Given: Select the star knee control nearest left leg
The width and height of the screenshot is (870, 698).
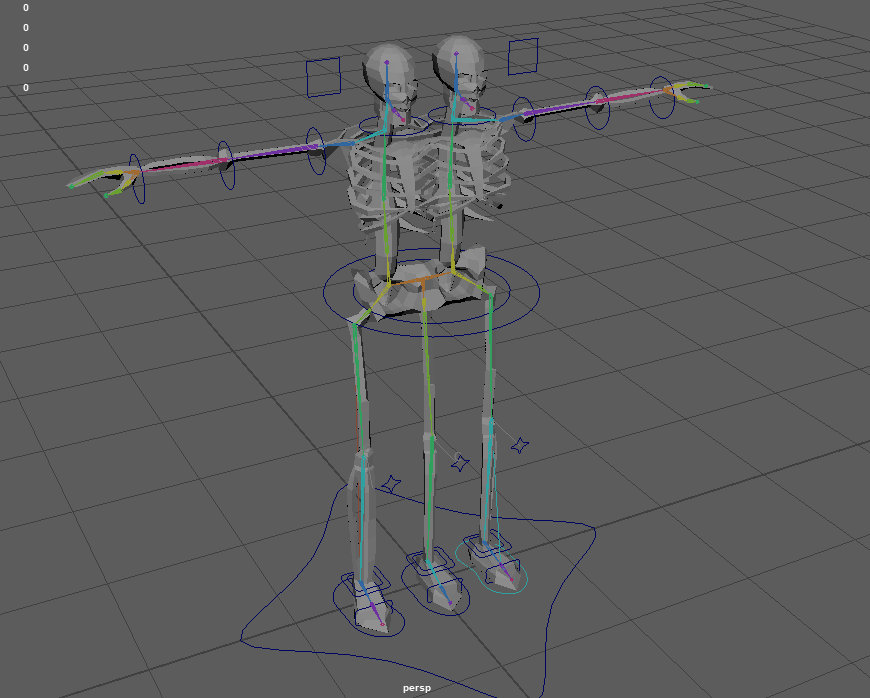Looking at the screenshot, I should 392,484.
